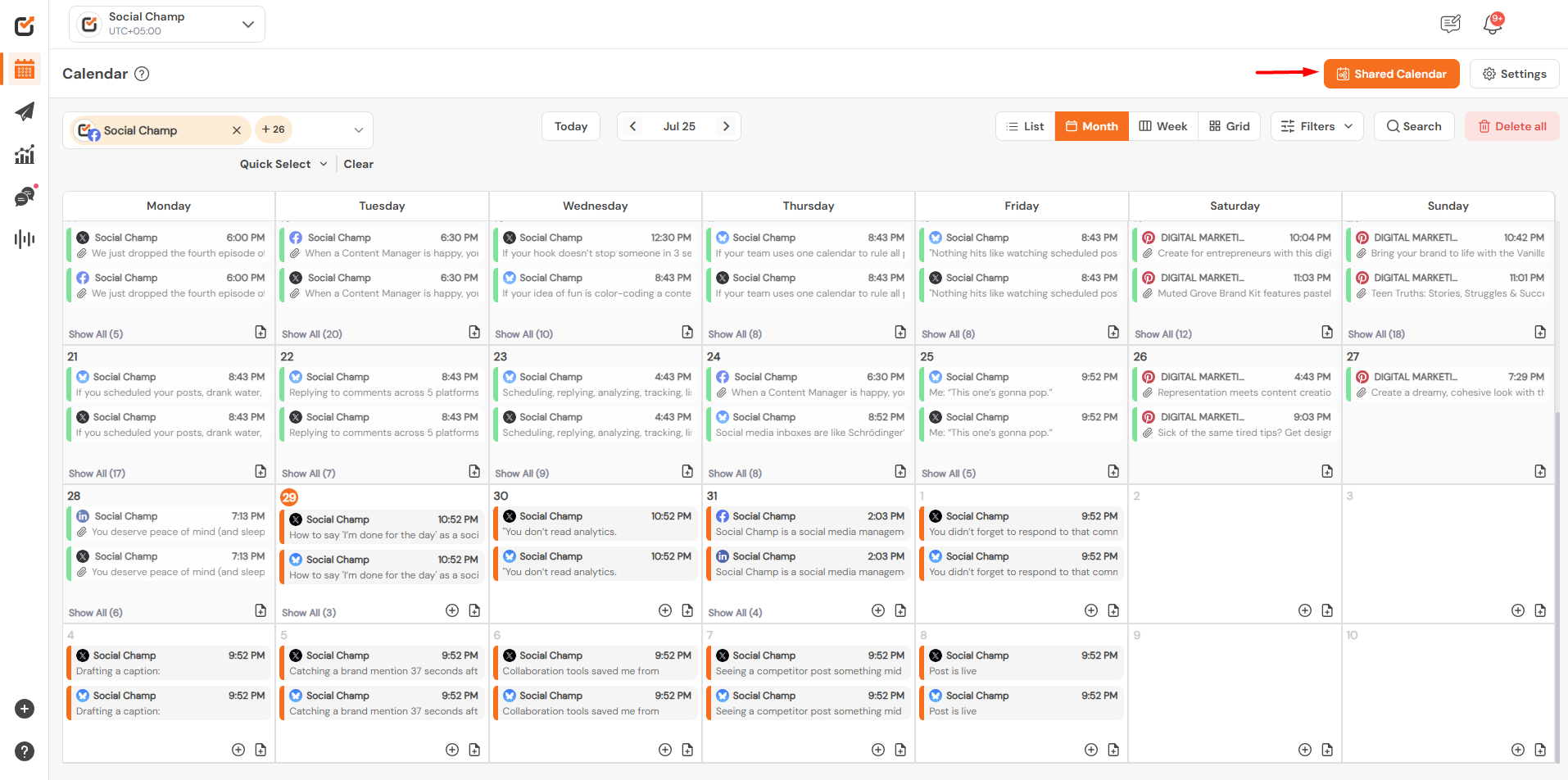Expand Show All (6) on day 28
1568x780 pixels.
pos(96,613)
